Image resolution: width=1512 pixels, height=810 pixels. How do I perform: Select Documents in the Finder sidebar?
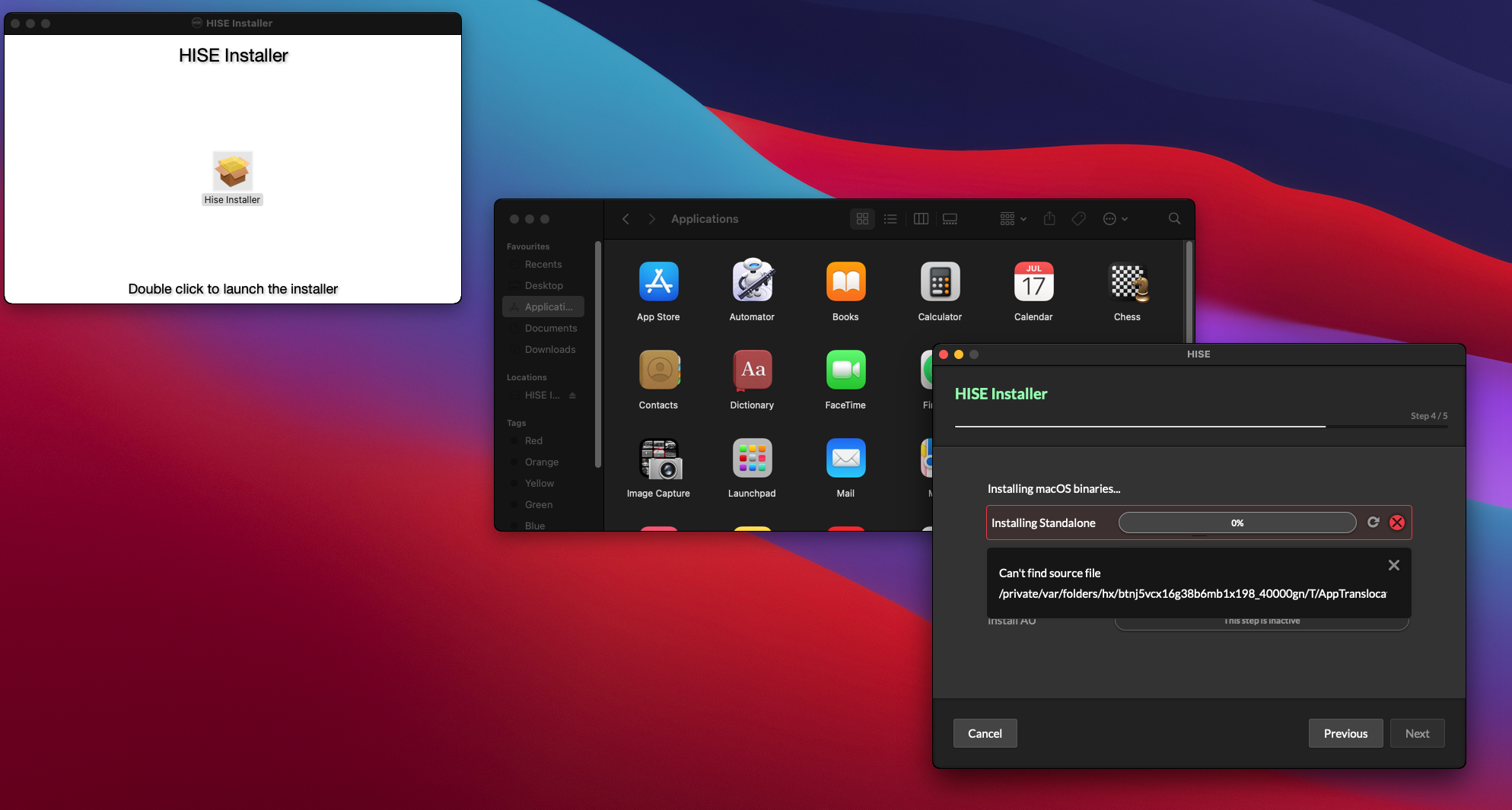point(550,329)
